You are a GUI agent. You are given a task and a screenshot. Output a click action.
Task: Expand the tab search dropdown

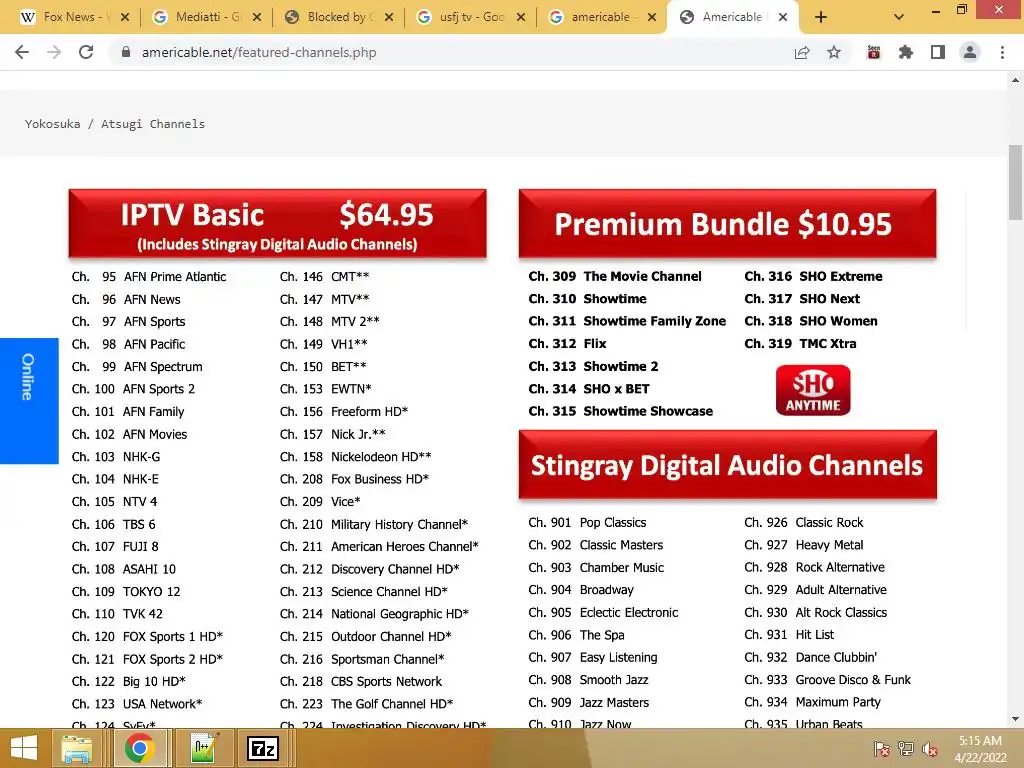pyautogui.click(x=899, y=18)
